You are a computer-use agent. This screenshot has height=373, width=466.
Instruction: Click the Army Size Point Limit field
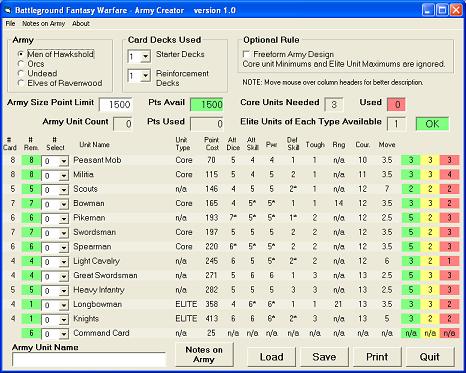[x=116, y=104]
